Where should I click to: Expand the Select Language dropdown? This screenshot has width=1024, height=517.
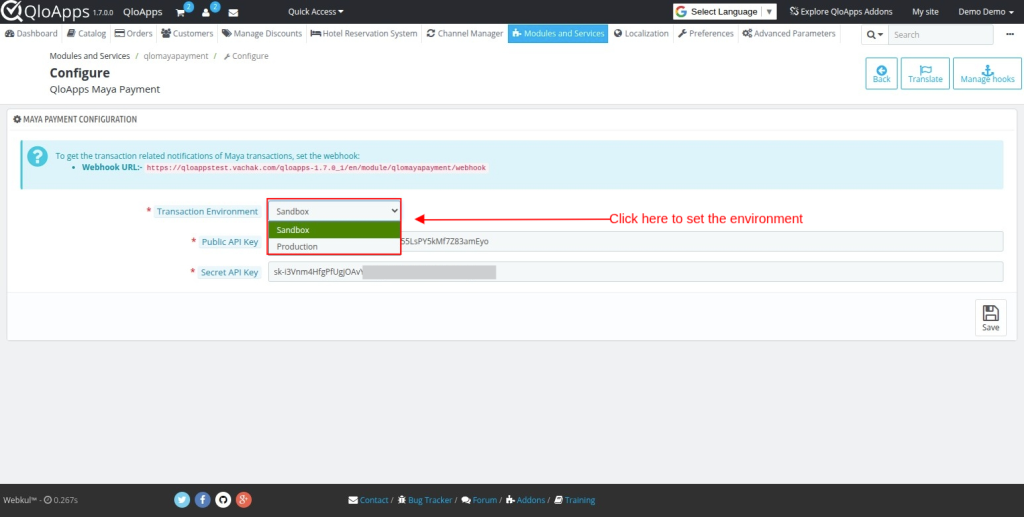click(724, 12)
